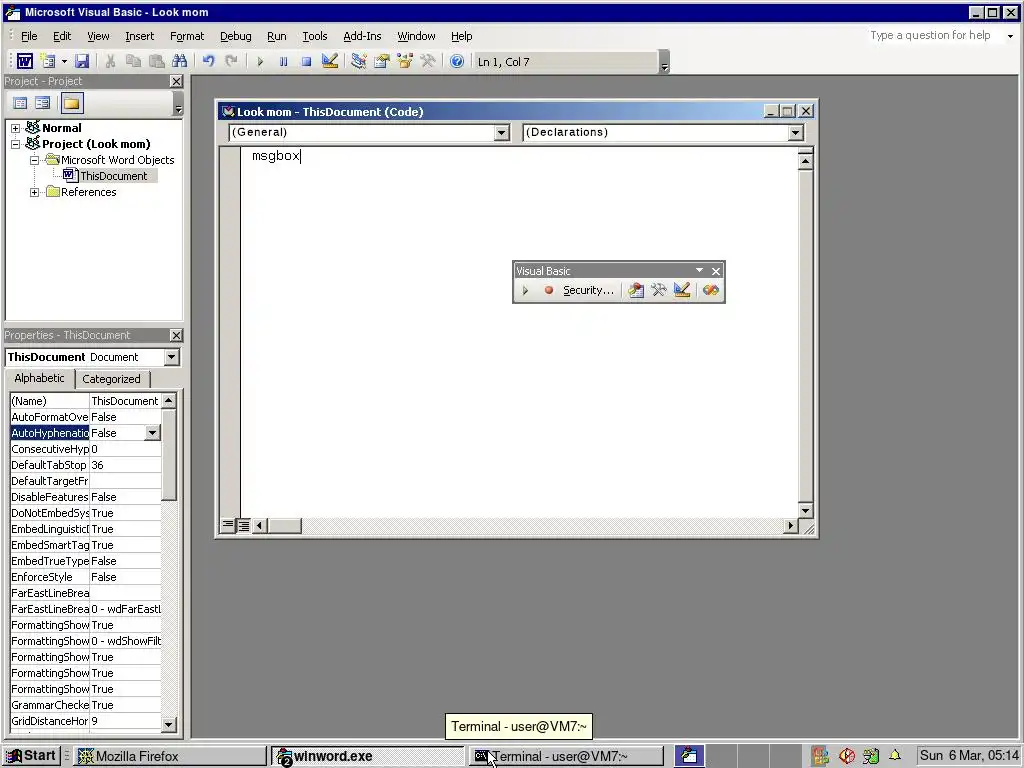
Task: Click the Microsoft Script Editor icon
Action: pyautogui.click(x=711, y=290)
